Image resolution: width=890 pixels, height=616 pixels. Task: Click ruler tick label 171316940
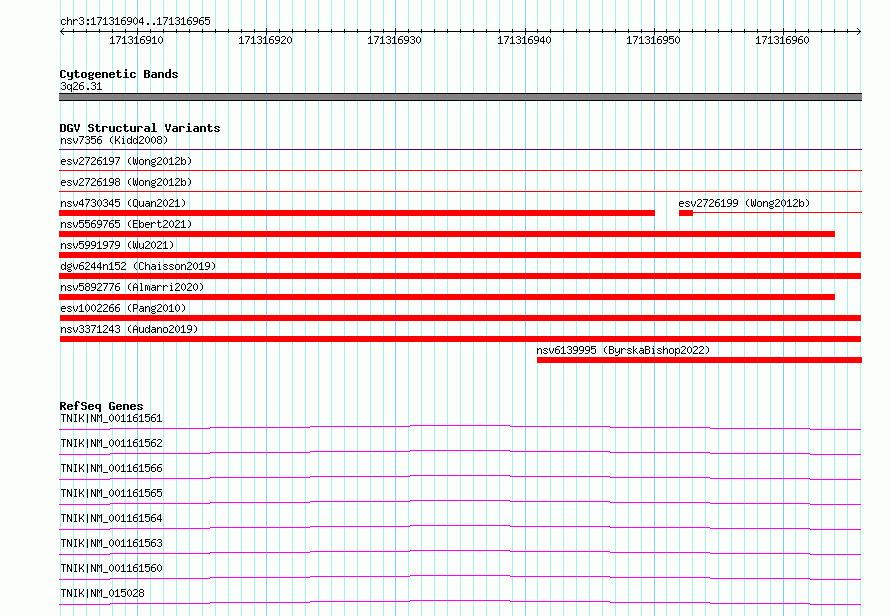(x=524, y=40)
